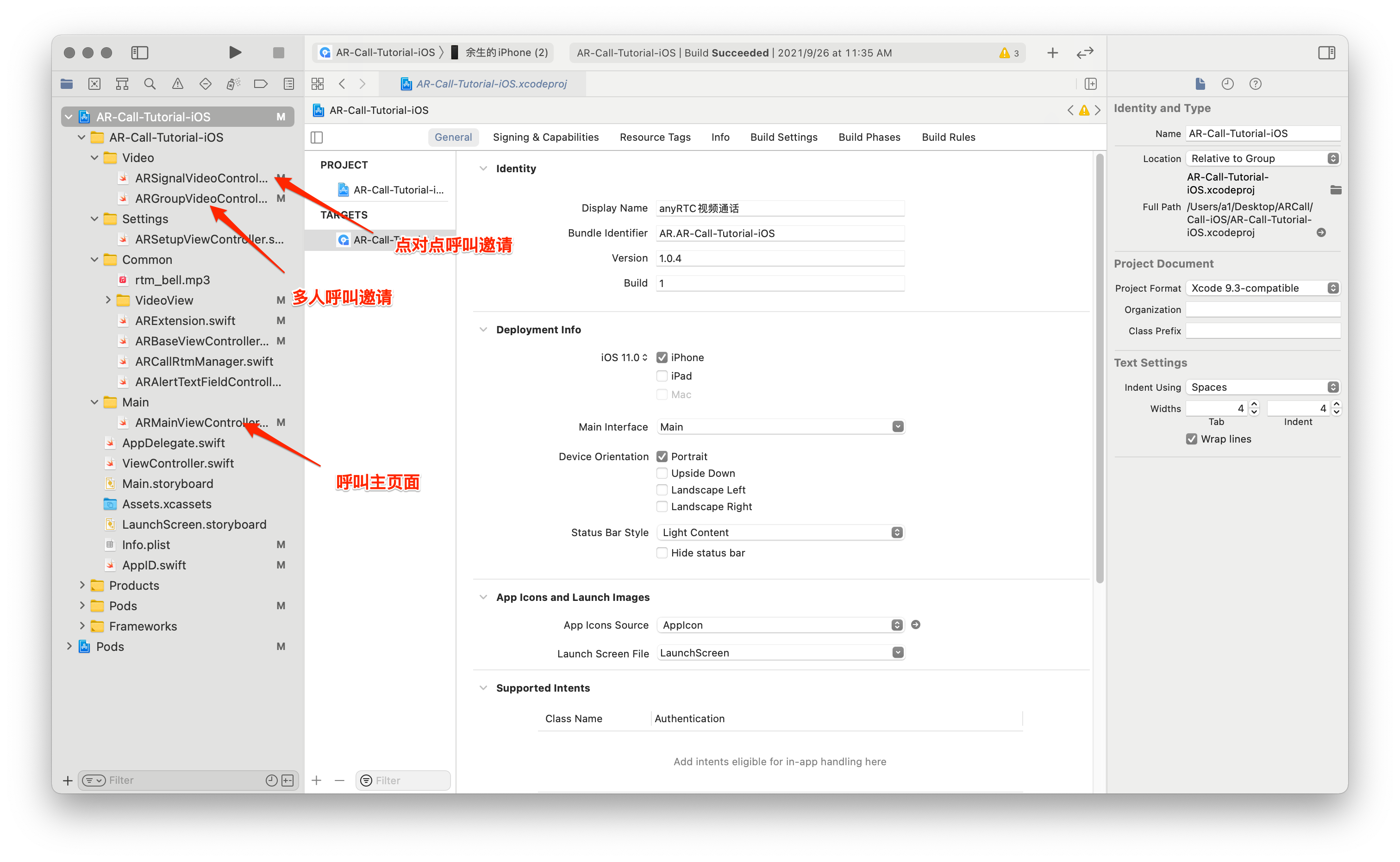This screenshot has width=1400, height=862.
Task: Open the Issue navigator warning icon
Action: tap(178, 84)
